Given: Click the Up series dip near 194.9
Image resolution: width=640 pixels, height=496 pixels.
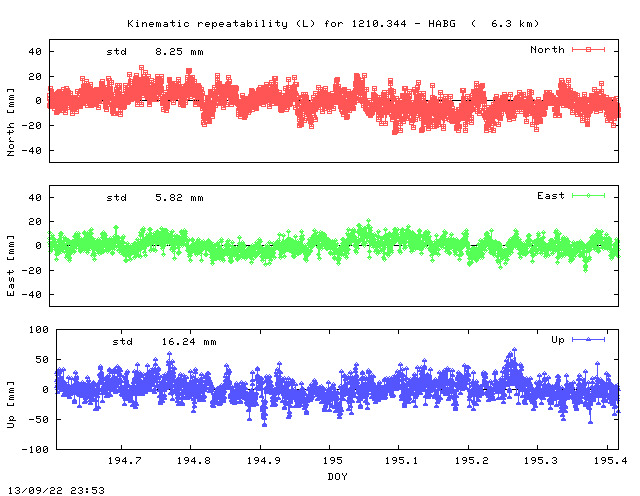Looking at the screenshot, I should click(x=264, y=425).
